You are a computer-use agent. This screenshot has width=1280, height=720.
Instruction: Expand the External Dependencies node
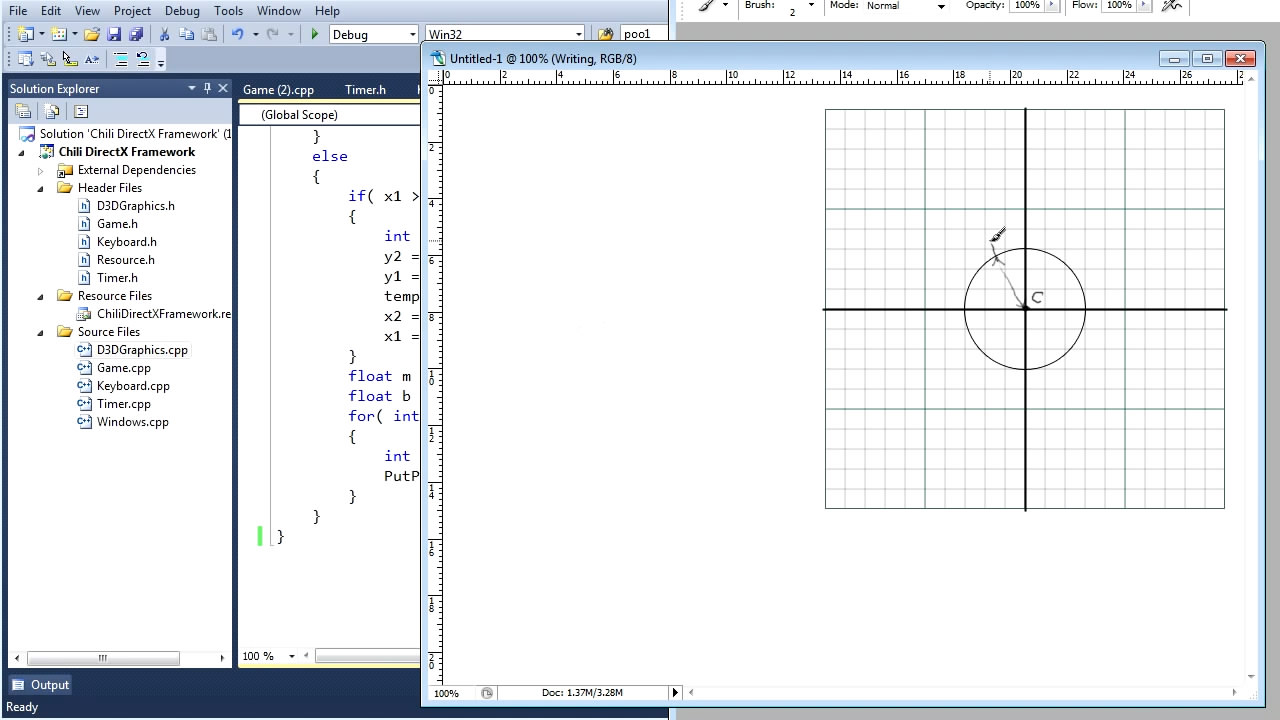click(x=41, y=171)
